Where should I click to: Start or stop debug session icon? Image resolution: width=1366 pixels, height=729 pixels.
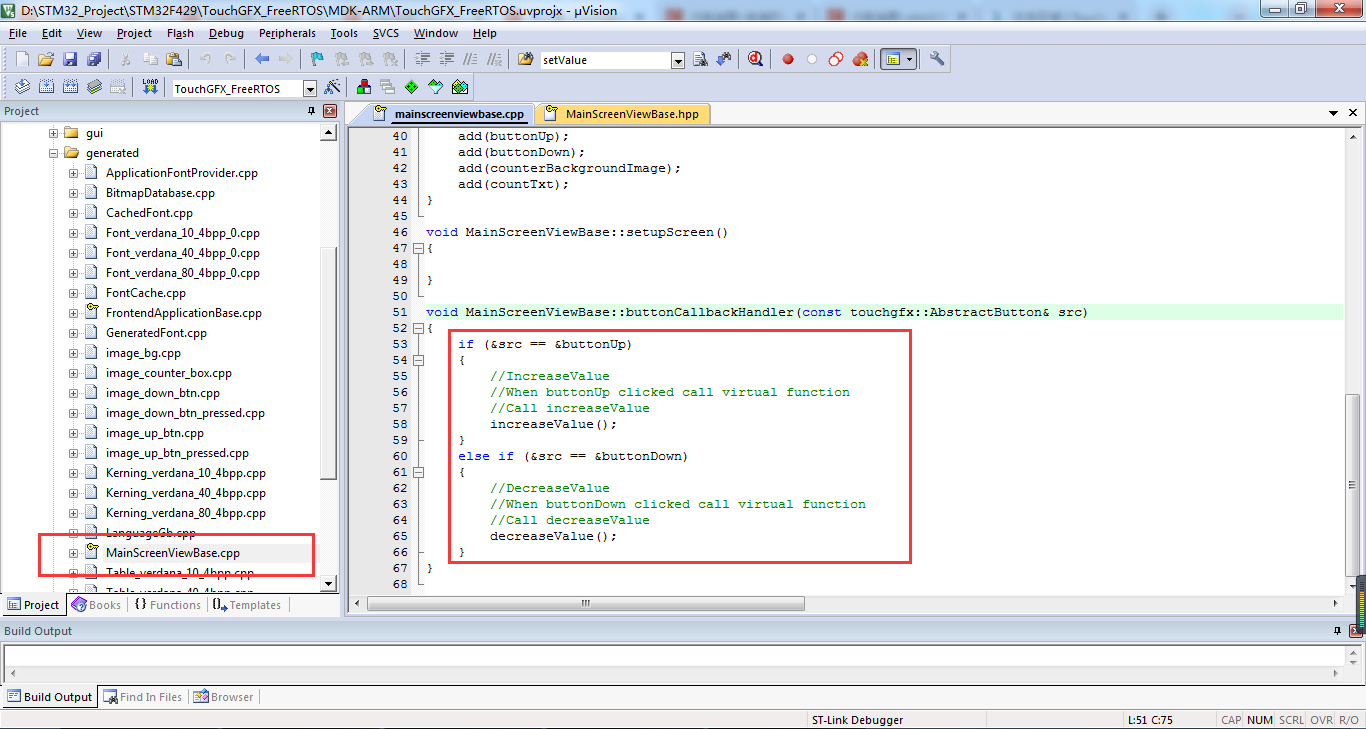click(x=756, y=59)
